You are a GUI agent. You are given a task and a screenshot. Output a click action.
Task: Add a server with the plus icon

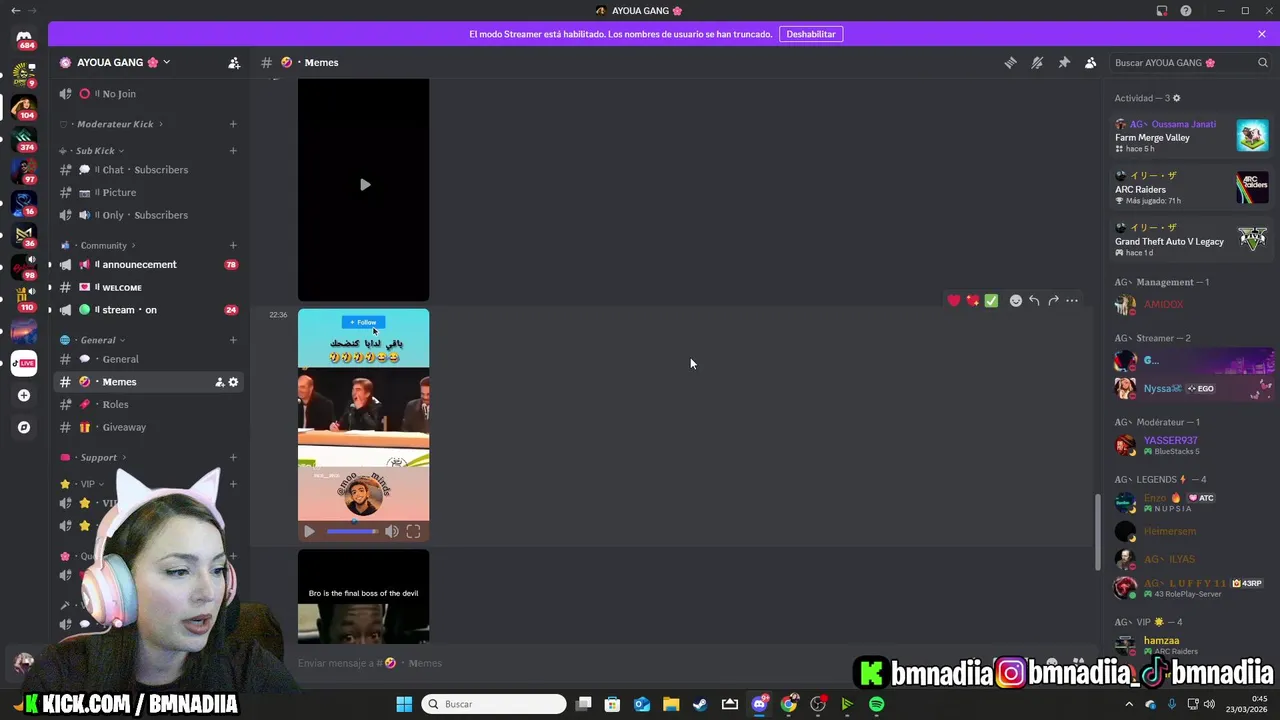[x=24, y=395]
